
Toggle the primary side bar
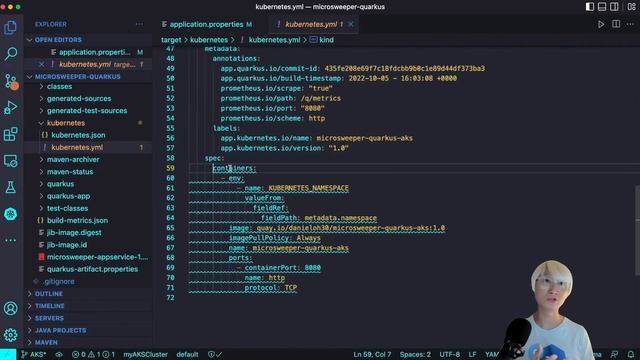click(590, 7)
